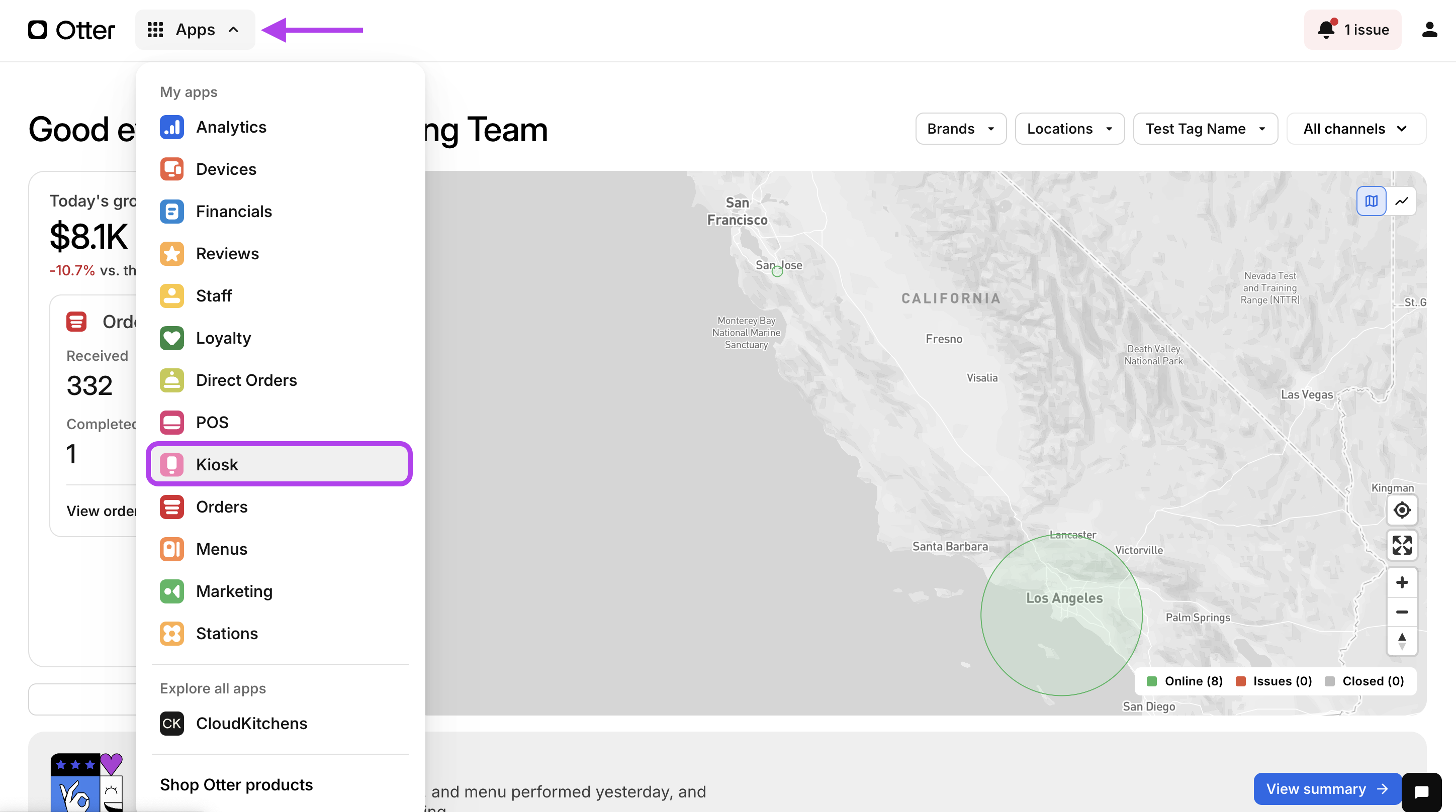Click the San Francisco map label
The image size is (1456, 812).
point(737,212)
